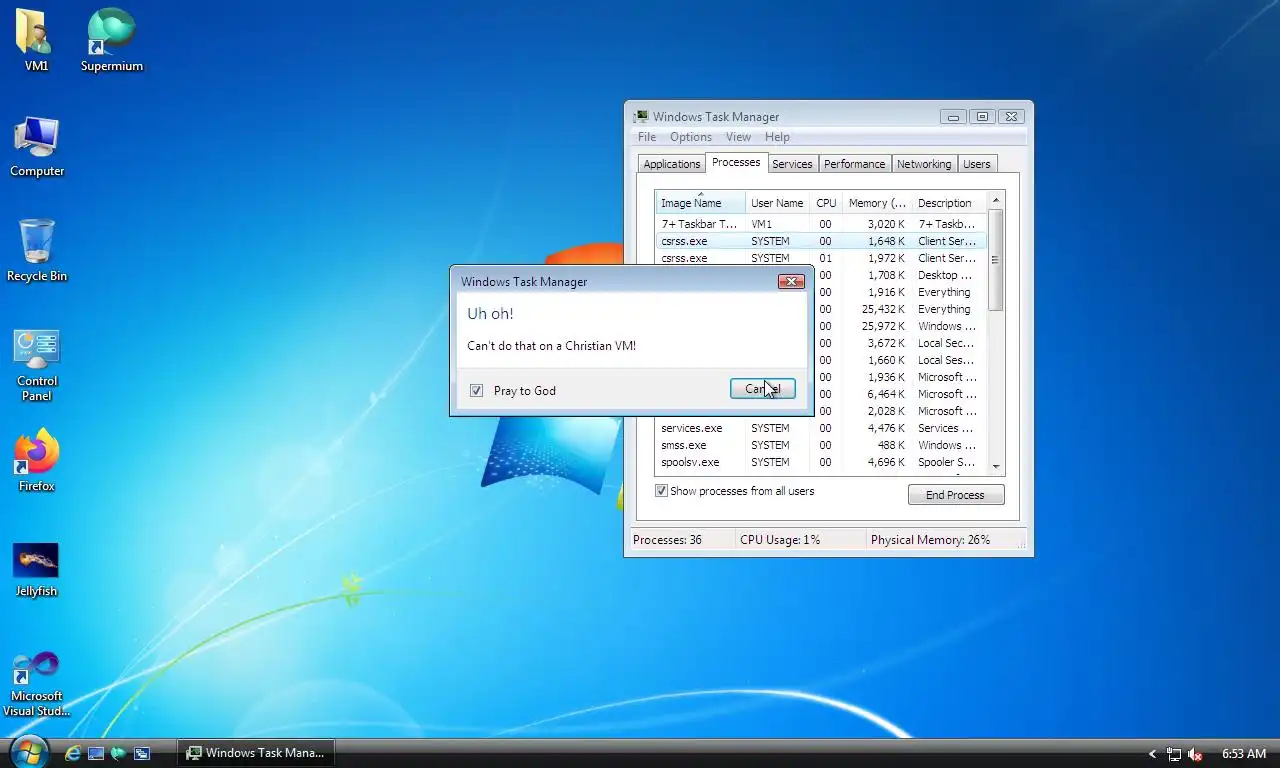Open the Options menu in Task Manager
Image resolution: width=1280 pixels, height=768 pixels.
tap(691, 137)
